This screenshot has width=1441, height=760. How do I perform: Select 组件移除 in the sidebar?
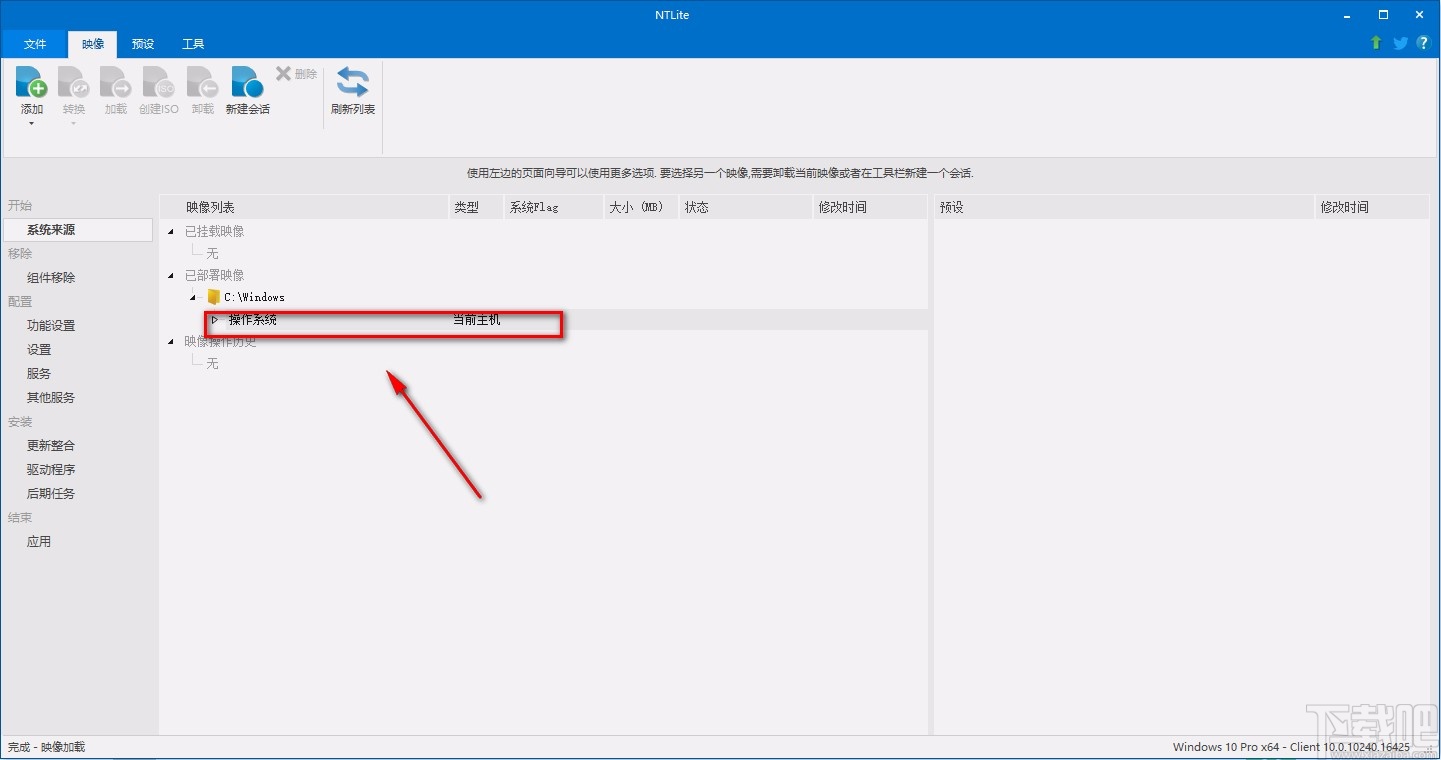click(x=50, y=277)
